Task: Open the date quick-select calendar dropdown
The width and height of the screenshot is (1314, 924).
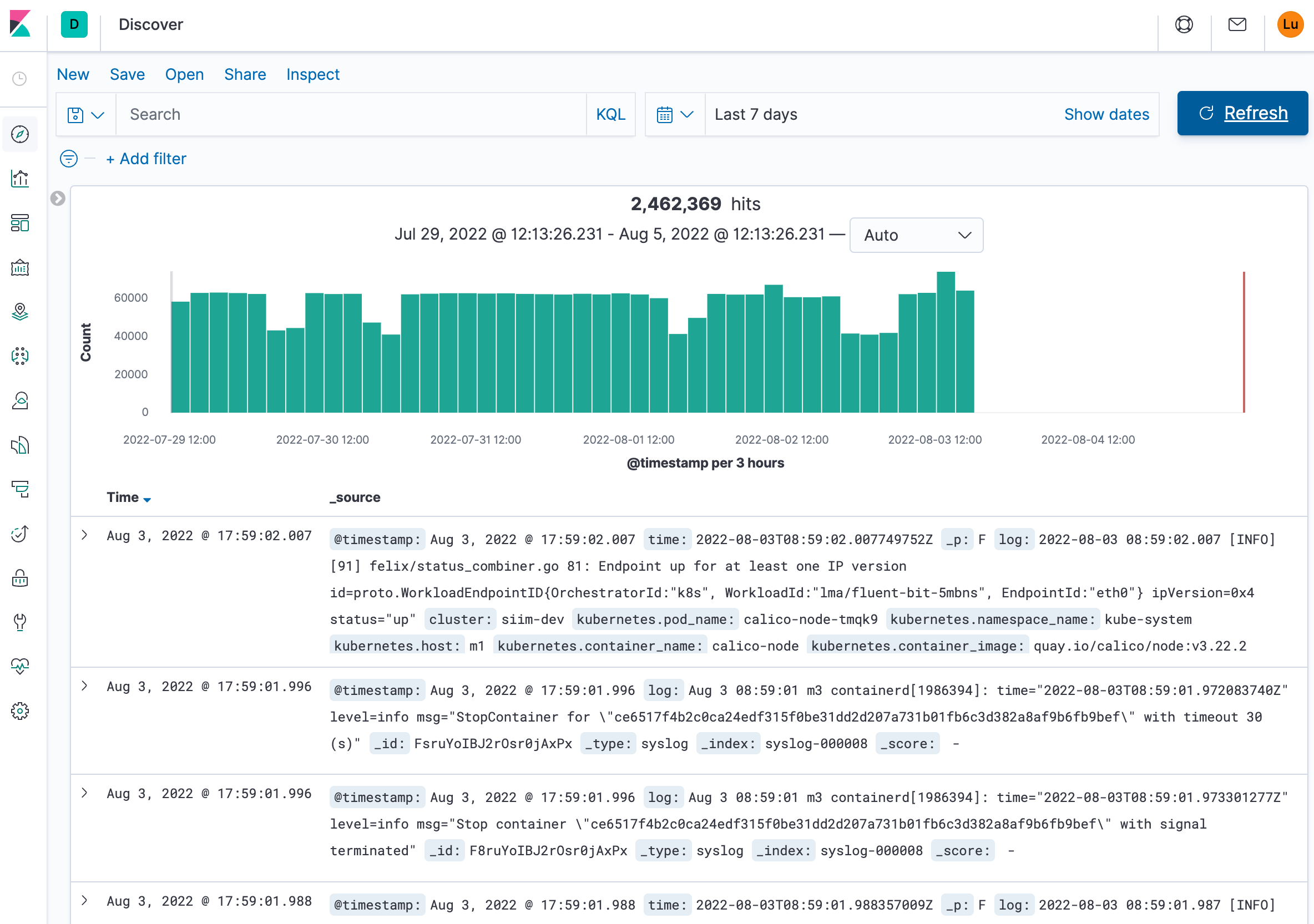Action: pos(675,114)
